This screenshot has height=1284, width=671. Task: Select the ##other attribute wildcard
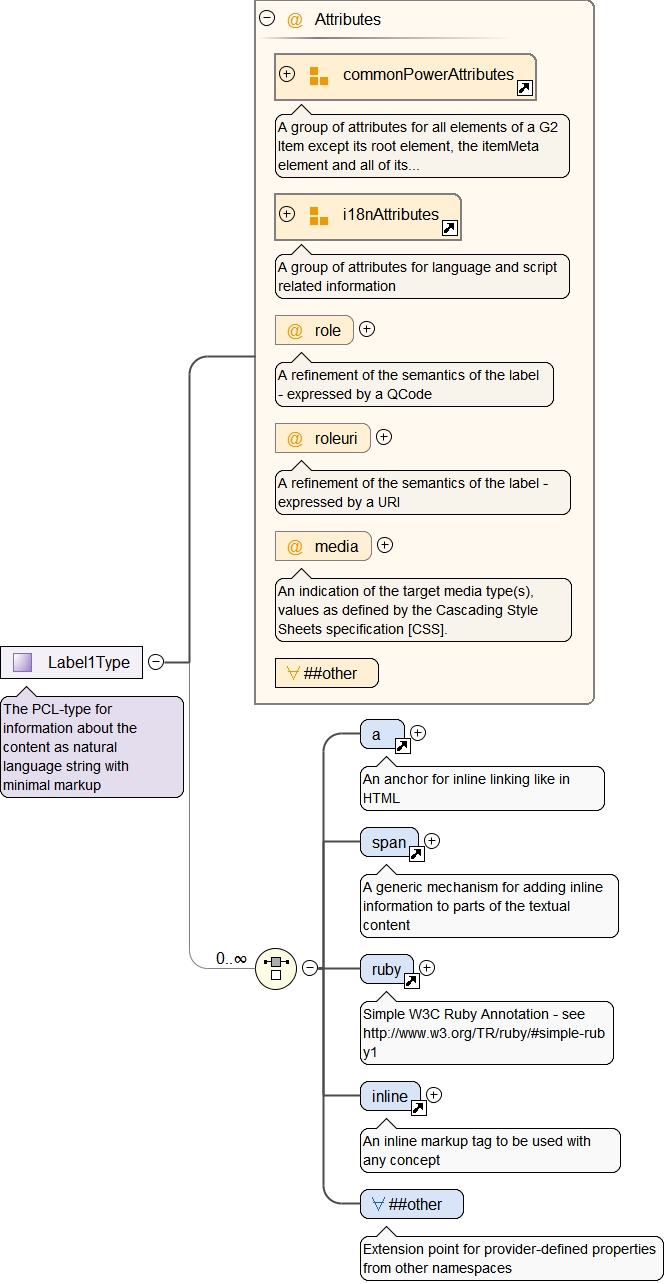[327, 673]
